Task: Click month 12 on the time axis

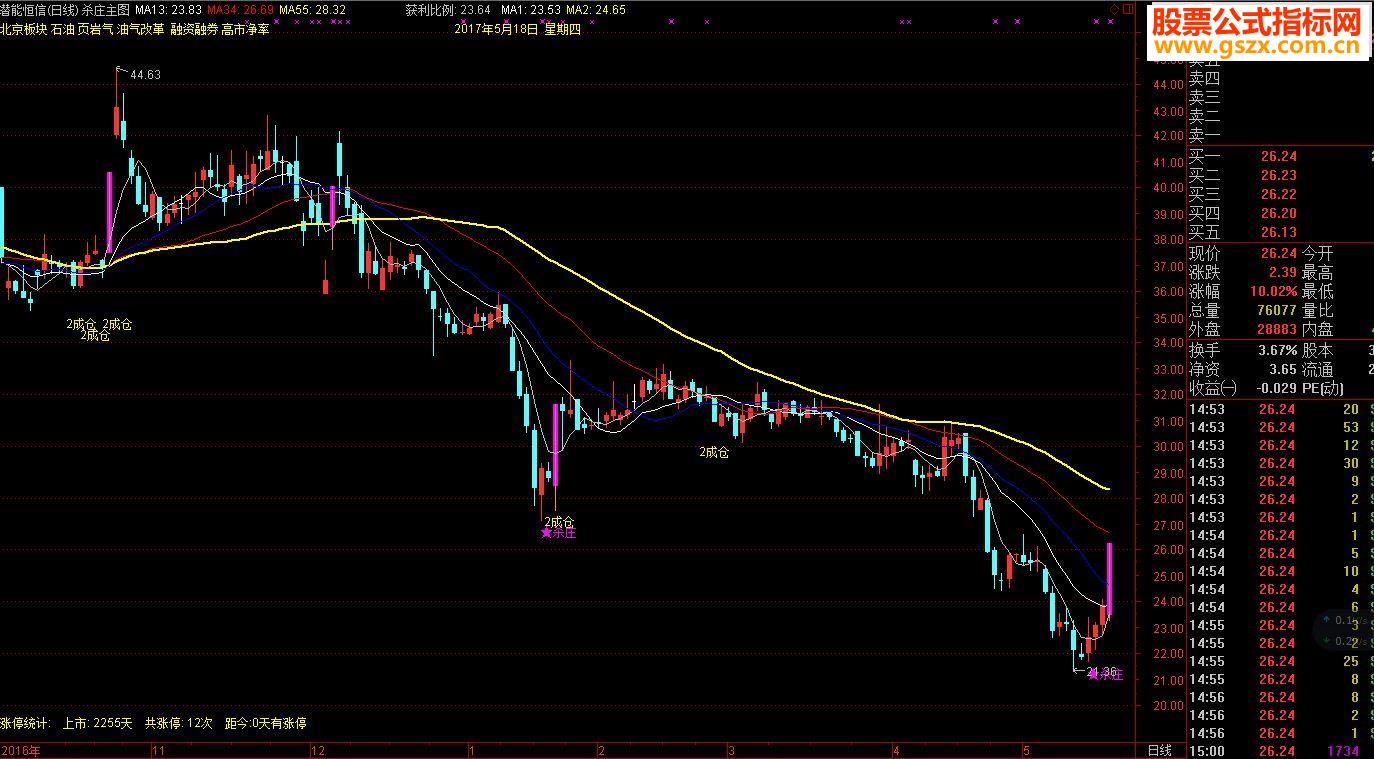Action: [x=319, y=750]
